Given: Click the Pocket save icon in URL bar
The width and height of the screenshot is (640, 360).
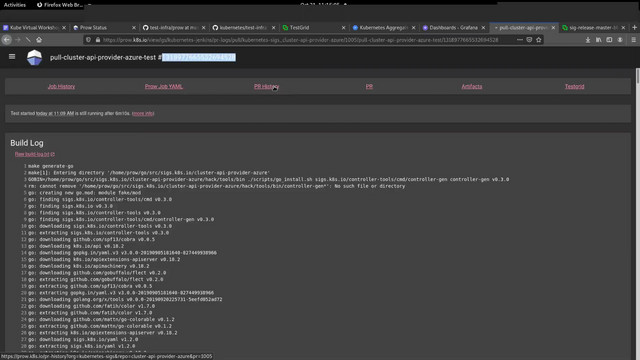Looking at the screenshot, I should click(529, 40).
